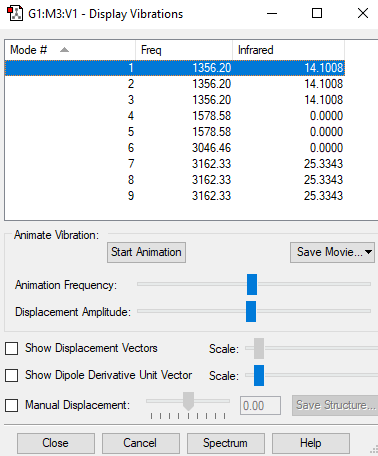Click the Animation Frequency slider handle
This screenshot has height=456, width=378.
click(x=252, y=284)
